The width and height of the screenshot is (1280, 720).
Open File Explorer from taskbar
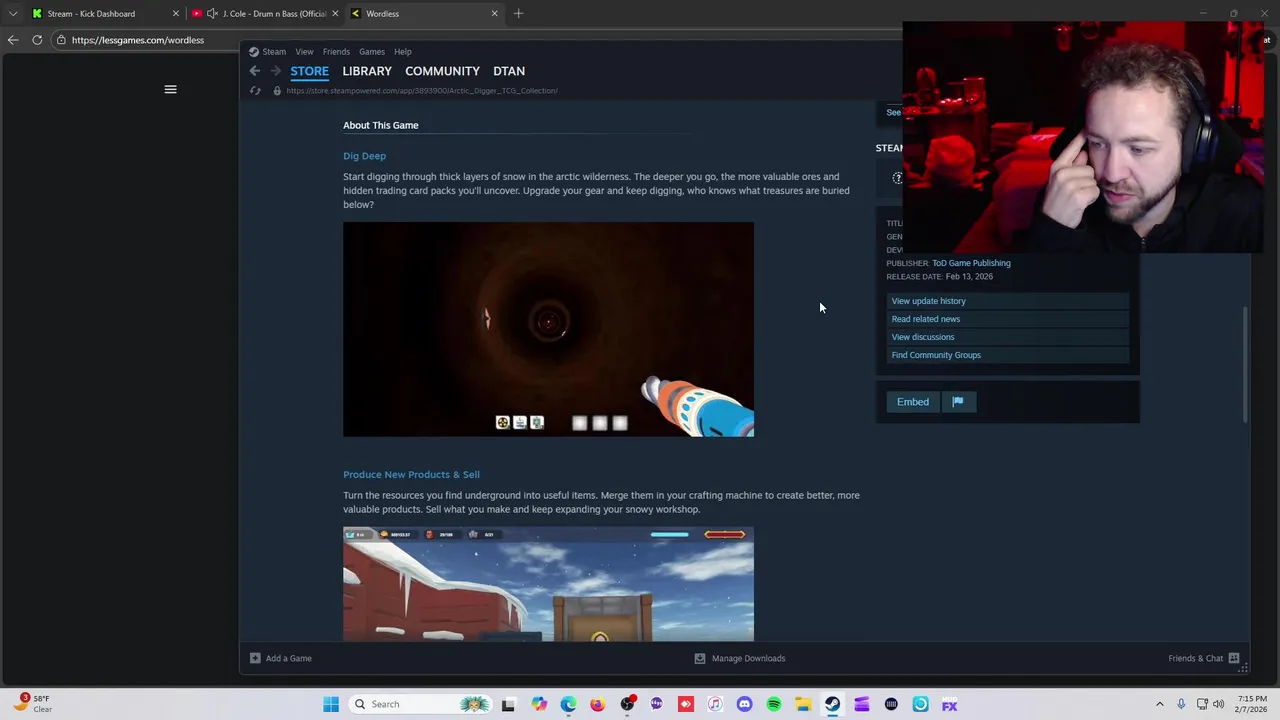pyautogui.click(x=803, y=704)
